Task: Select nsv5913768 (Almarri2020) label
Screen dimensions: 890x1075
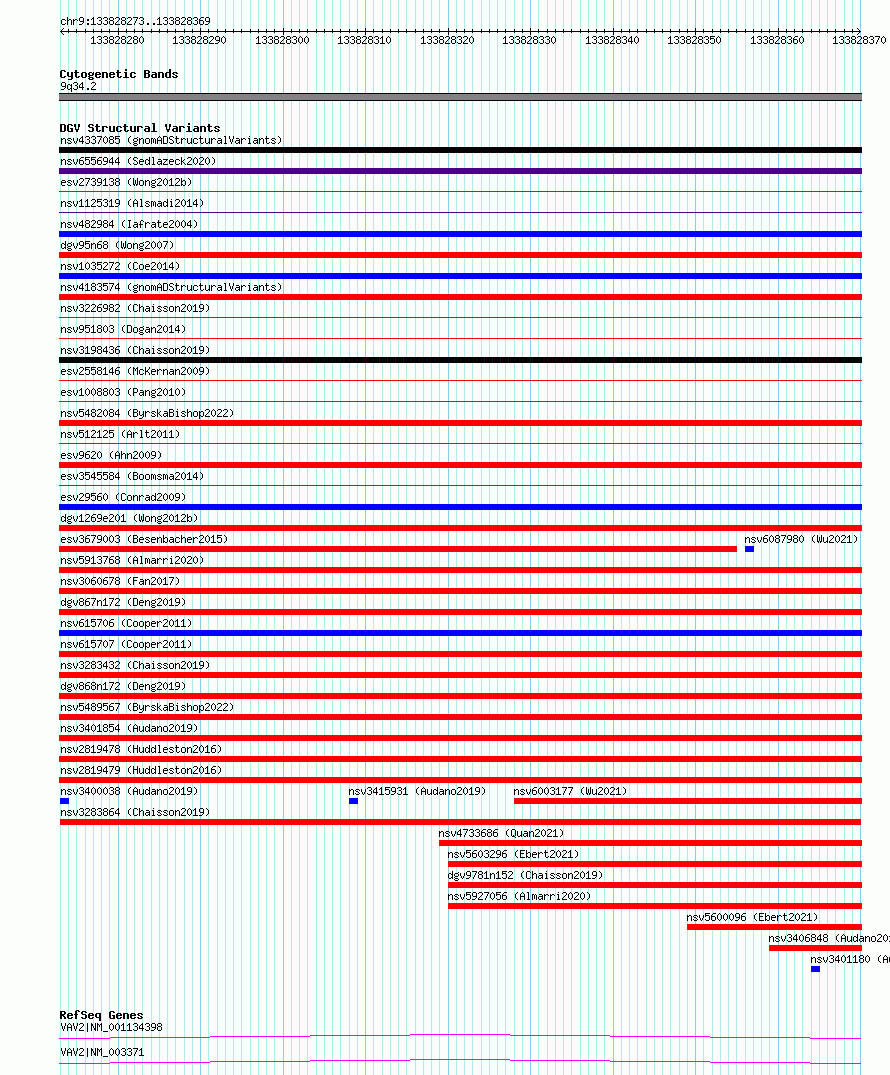Action: tap(132, 560)
